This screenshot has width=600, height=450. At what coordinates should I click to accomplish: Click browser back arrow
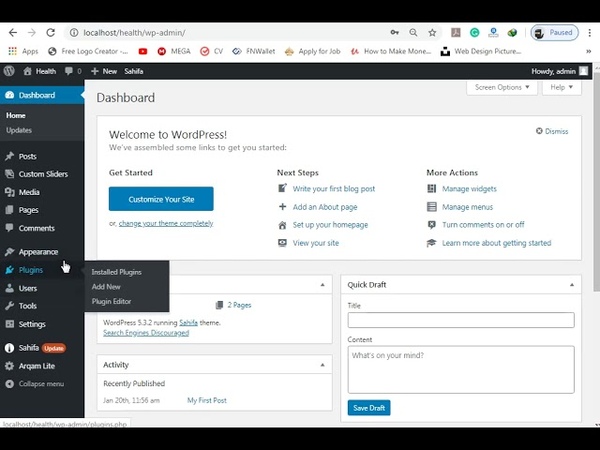13,33
